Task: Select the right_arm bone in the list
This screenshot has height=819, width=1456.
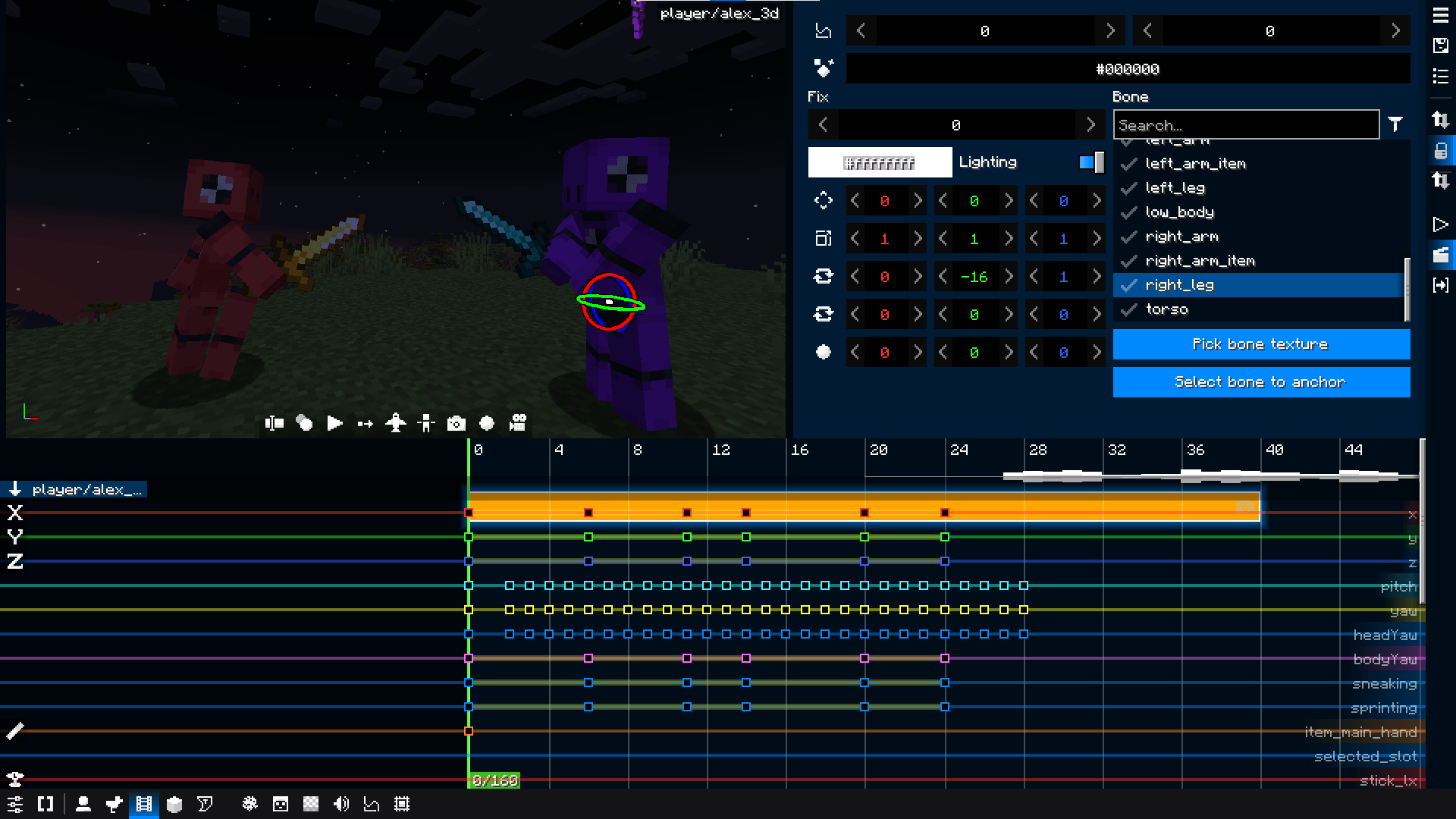Action: 1258,237
